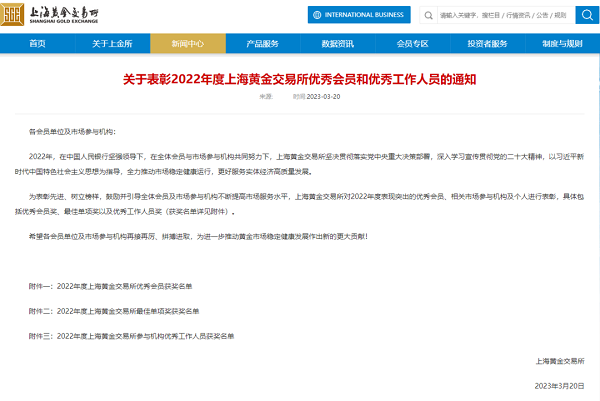Click the signature 上海黄金交易所 at bottom right
The width and height of the screenshot is (600, 401).
click(x=560, y=361)
